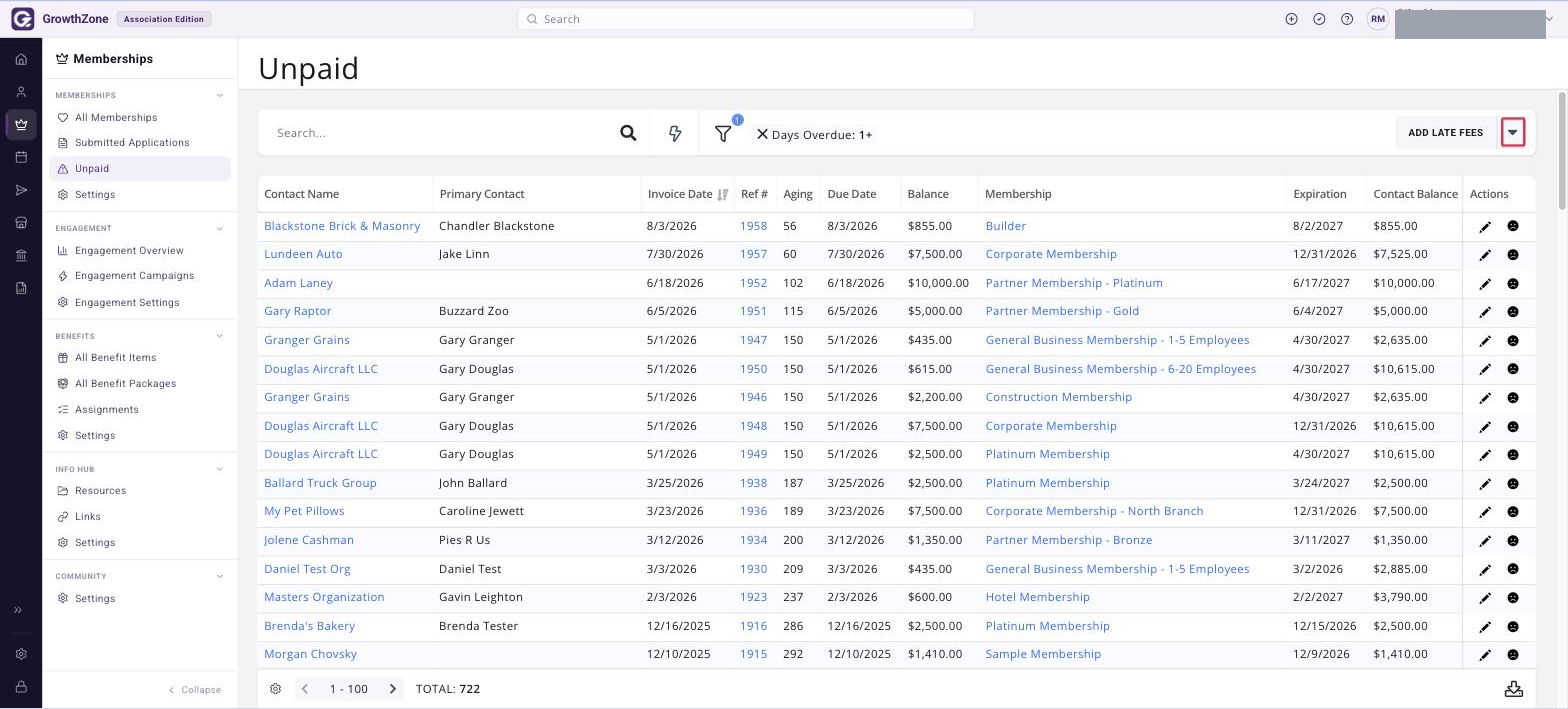This screenshot has width=1568, height=709.
Task: Open the Partner Membership - Platinum link
Action: pyautogui.click(x=1074, y=283)
